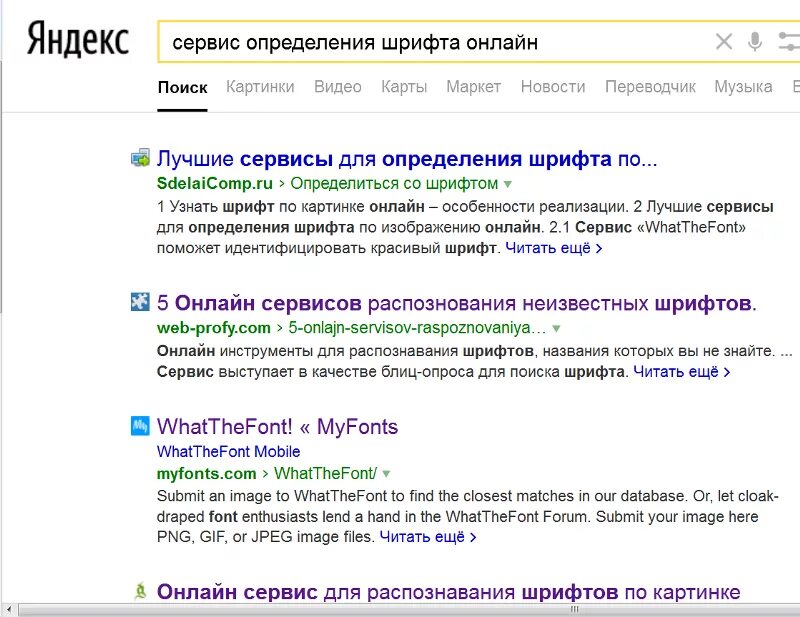Open the 'WhatTheFont Mobile' sublink

(x=228, y=452)
